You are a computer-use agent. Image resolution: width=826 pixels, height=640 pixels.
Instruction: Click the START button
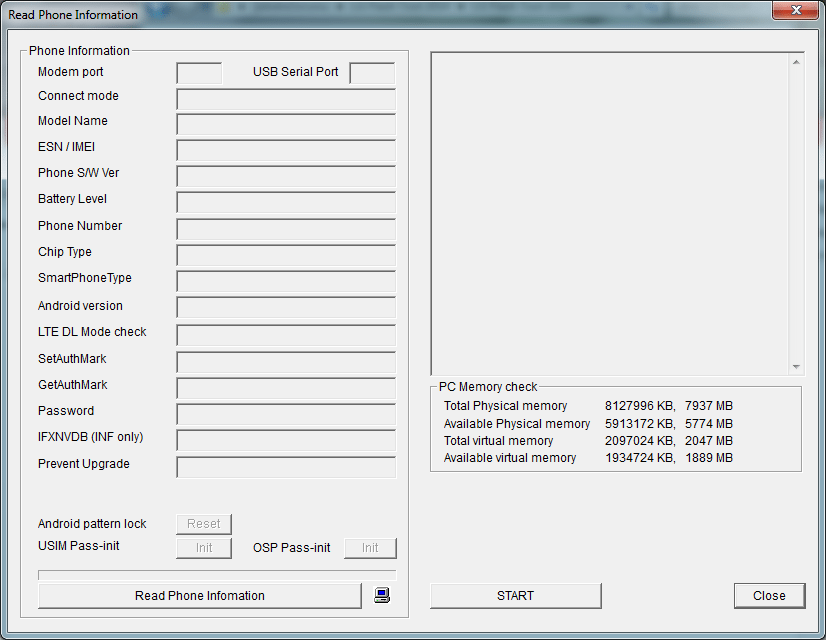coord(515,596)
